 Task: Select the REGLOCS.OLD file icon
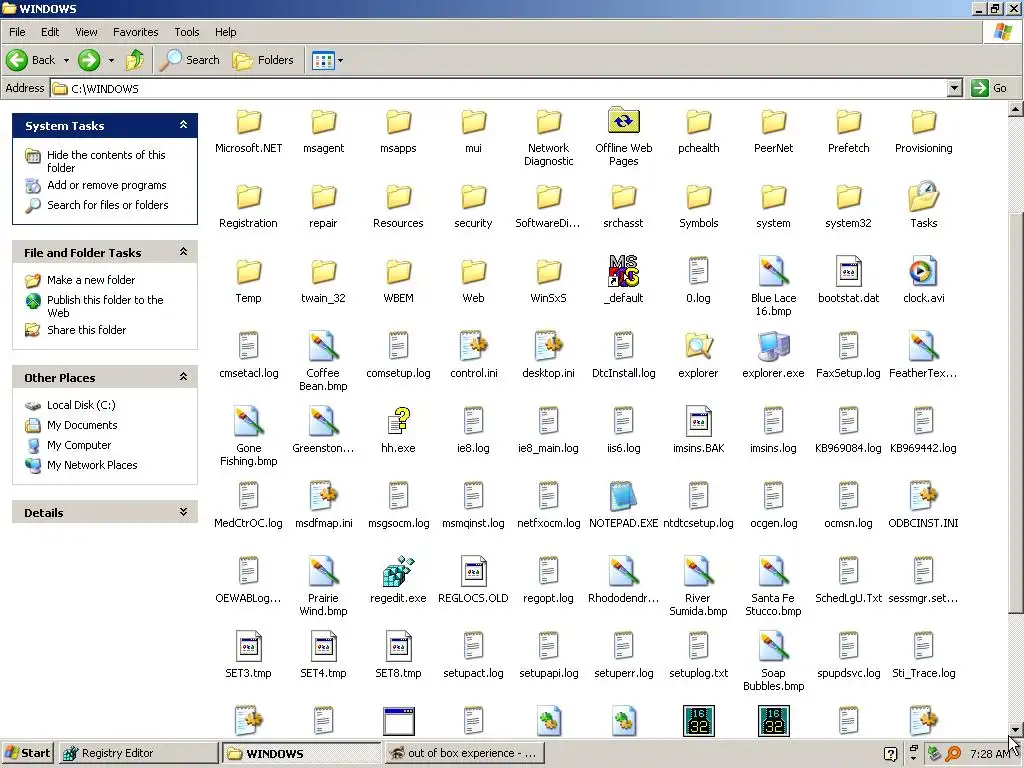[x=473, y=571]
